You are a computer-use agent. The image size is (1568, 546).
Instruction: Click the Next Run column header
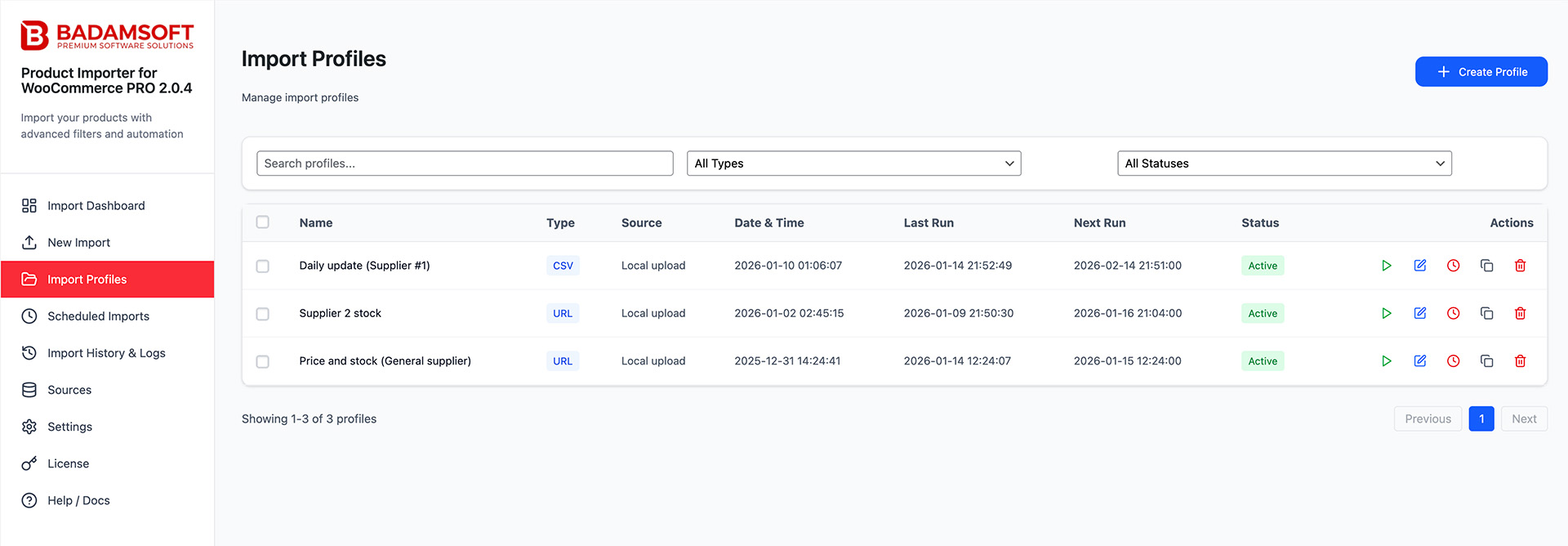click(x=1099, y=223)
